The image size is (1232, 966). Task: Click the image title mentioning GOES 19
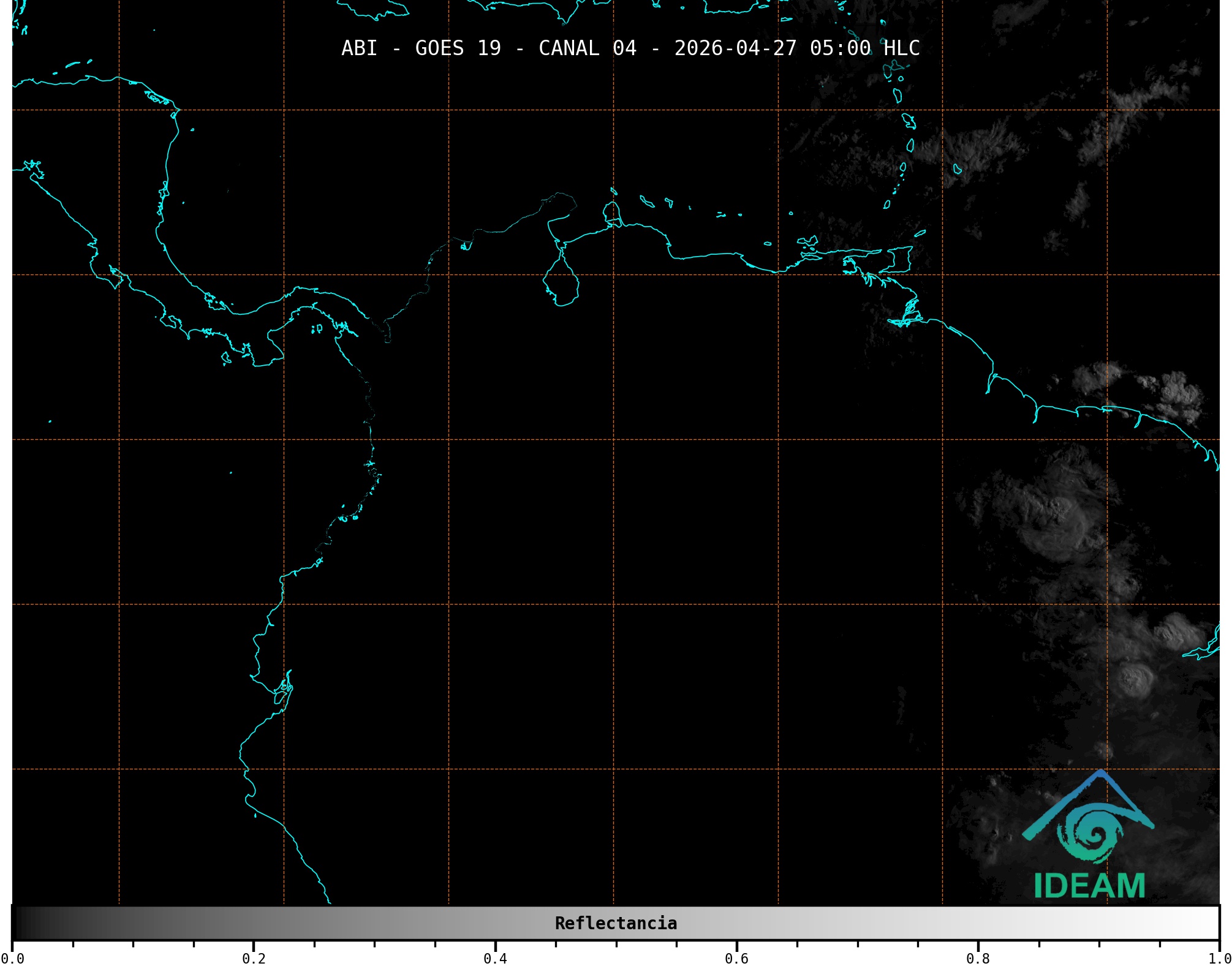(630, 48)
